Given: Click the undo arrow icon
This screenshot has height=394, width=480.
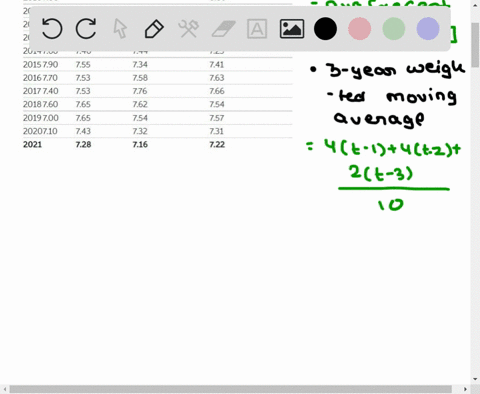Looking at the screenshot, I should pos(52,29).
